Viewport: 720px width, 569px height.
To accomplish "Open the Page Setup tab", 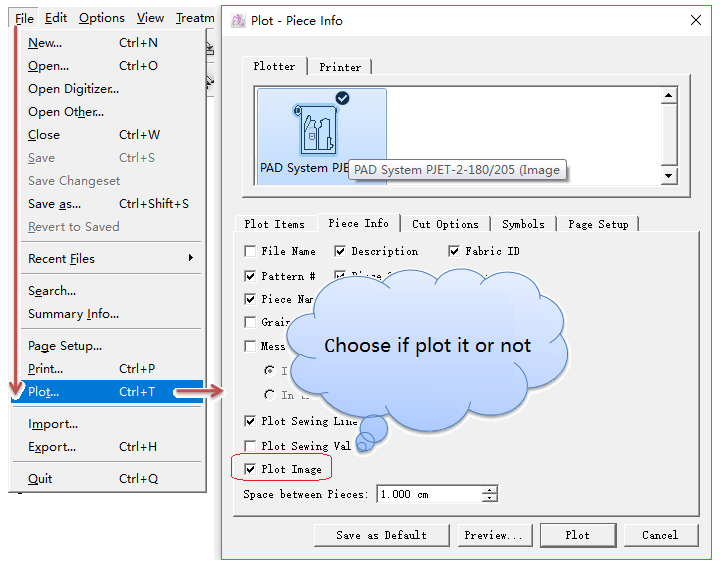I will tap(598, 224).
